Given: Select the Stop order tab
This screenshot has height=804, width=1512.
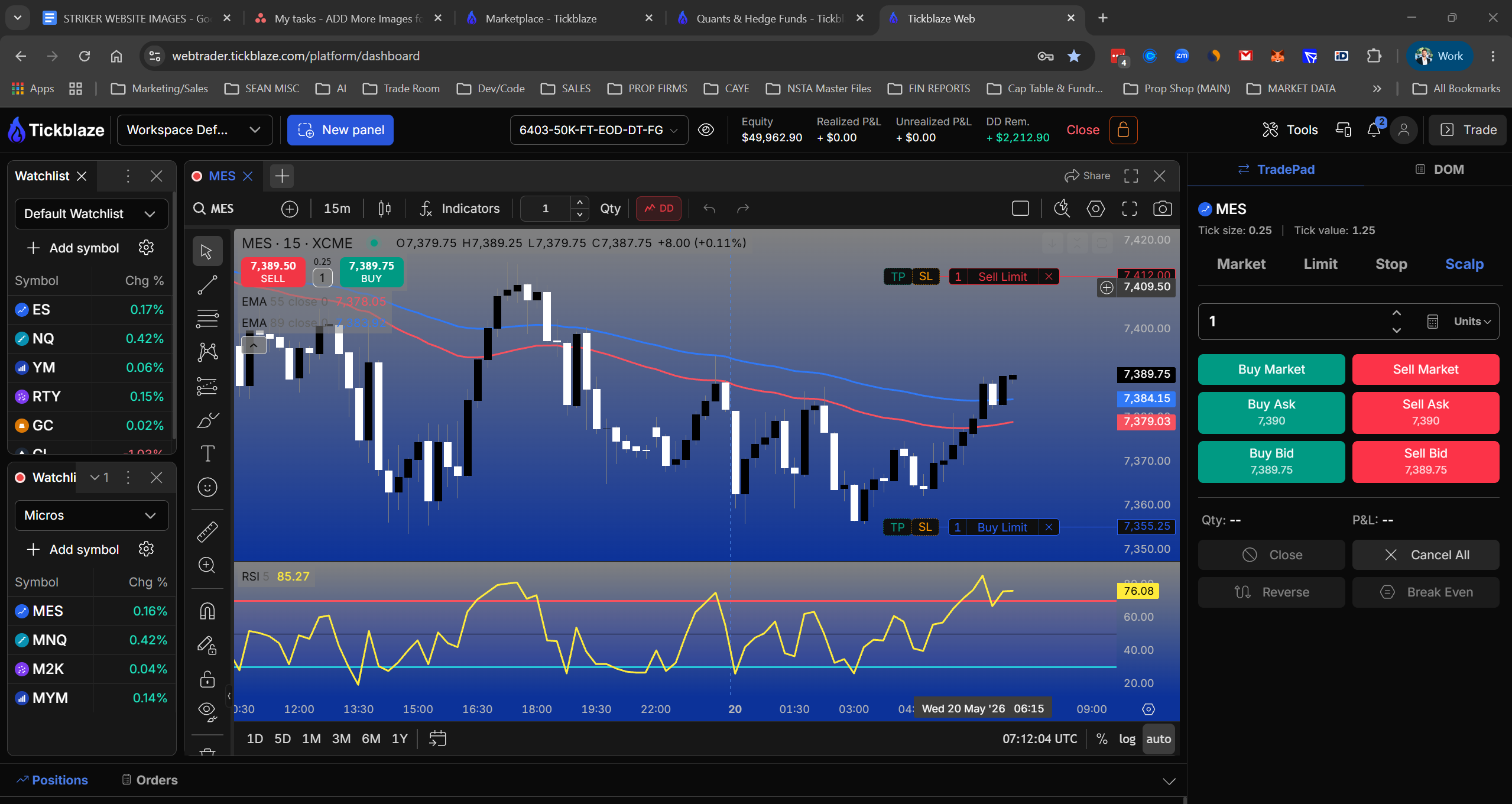Looking at the screenshot, I should point(1391,264).
